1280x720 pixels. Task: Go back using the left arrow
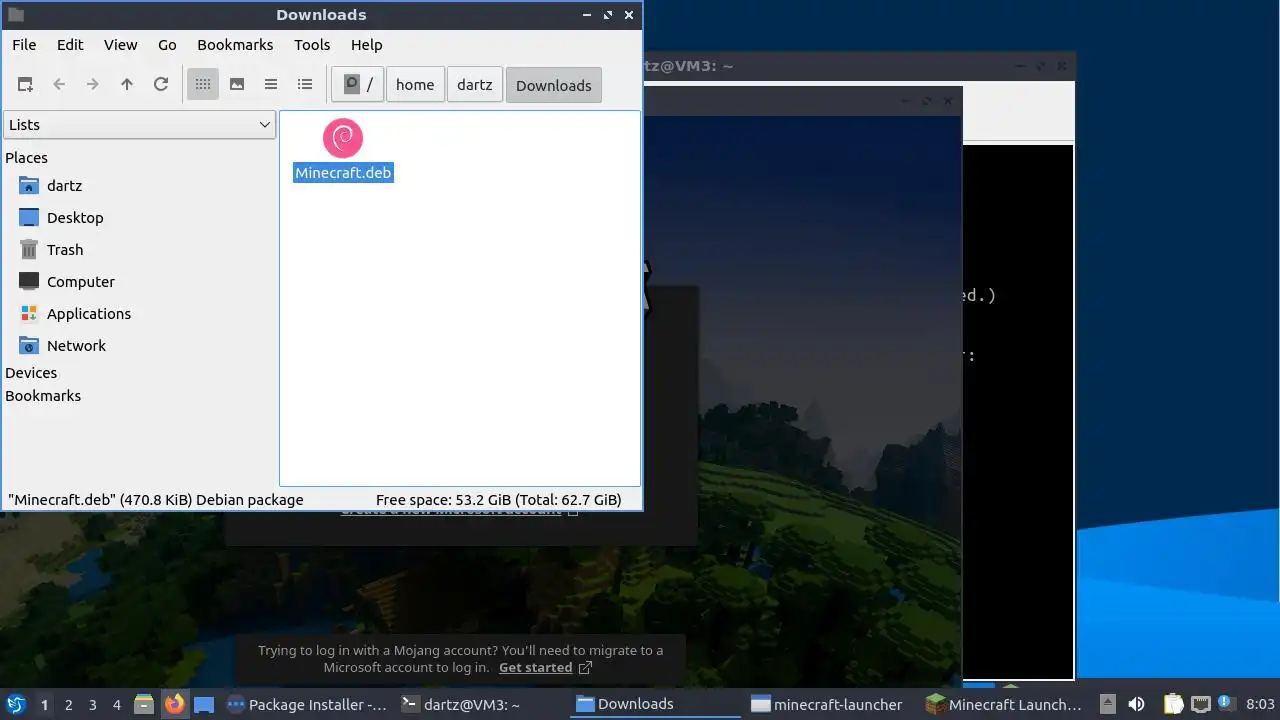click(x=59, y=85)
